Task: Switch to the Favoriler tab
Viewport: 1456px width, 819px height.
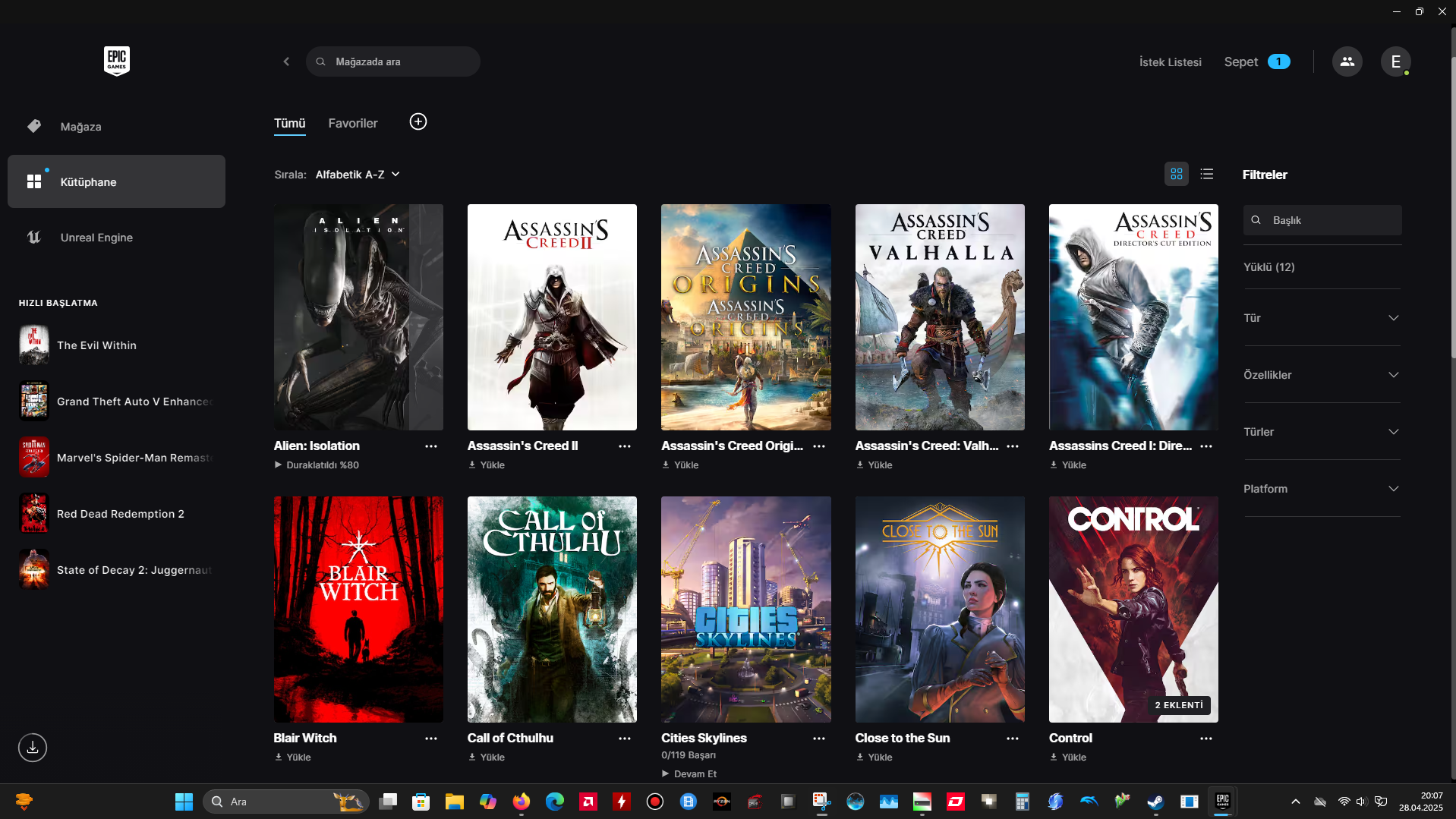Action: (x=353, y=124)
